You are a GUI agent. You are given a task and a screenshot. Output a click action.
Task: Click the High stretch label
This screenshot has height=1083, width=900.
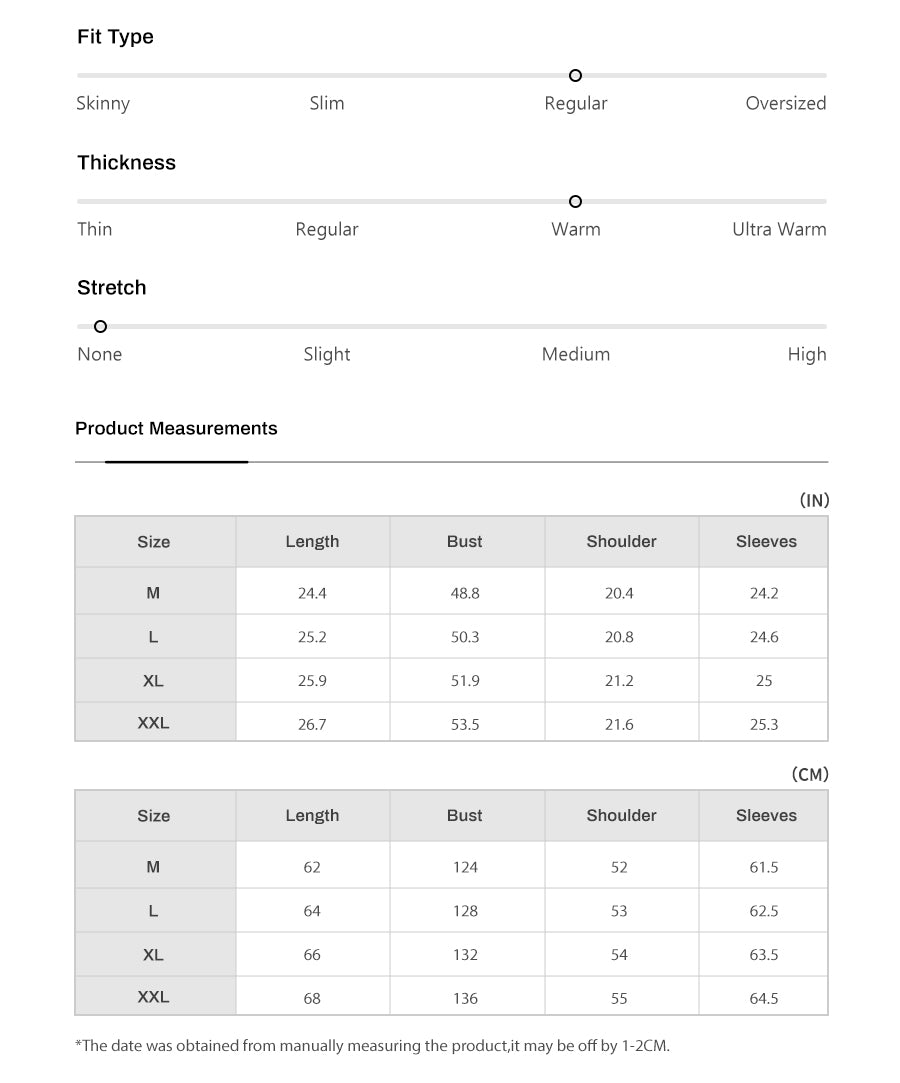tap(807, 354)
